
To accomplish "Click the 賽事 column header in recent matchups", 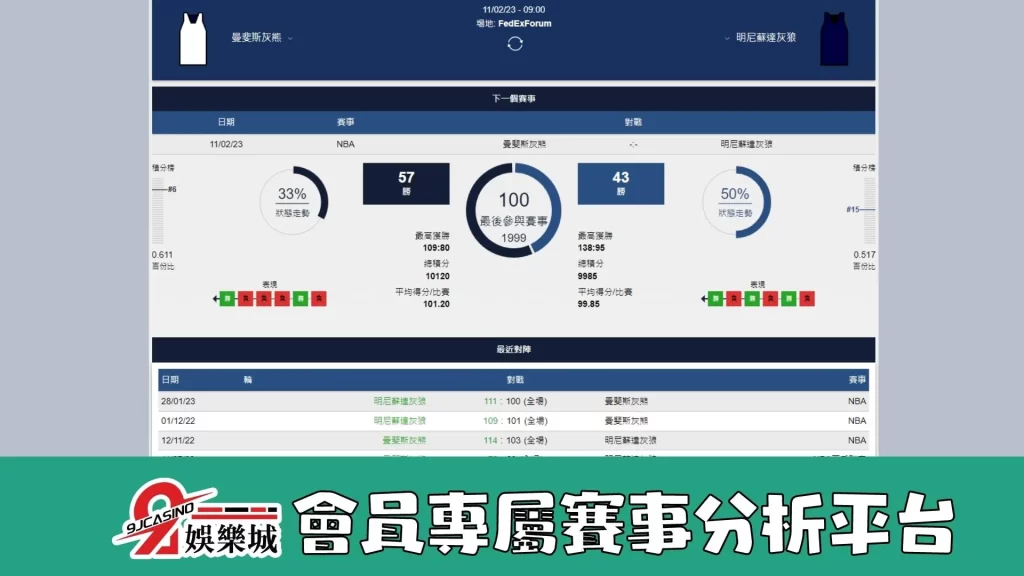I will (x=857, y=379).
